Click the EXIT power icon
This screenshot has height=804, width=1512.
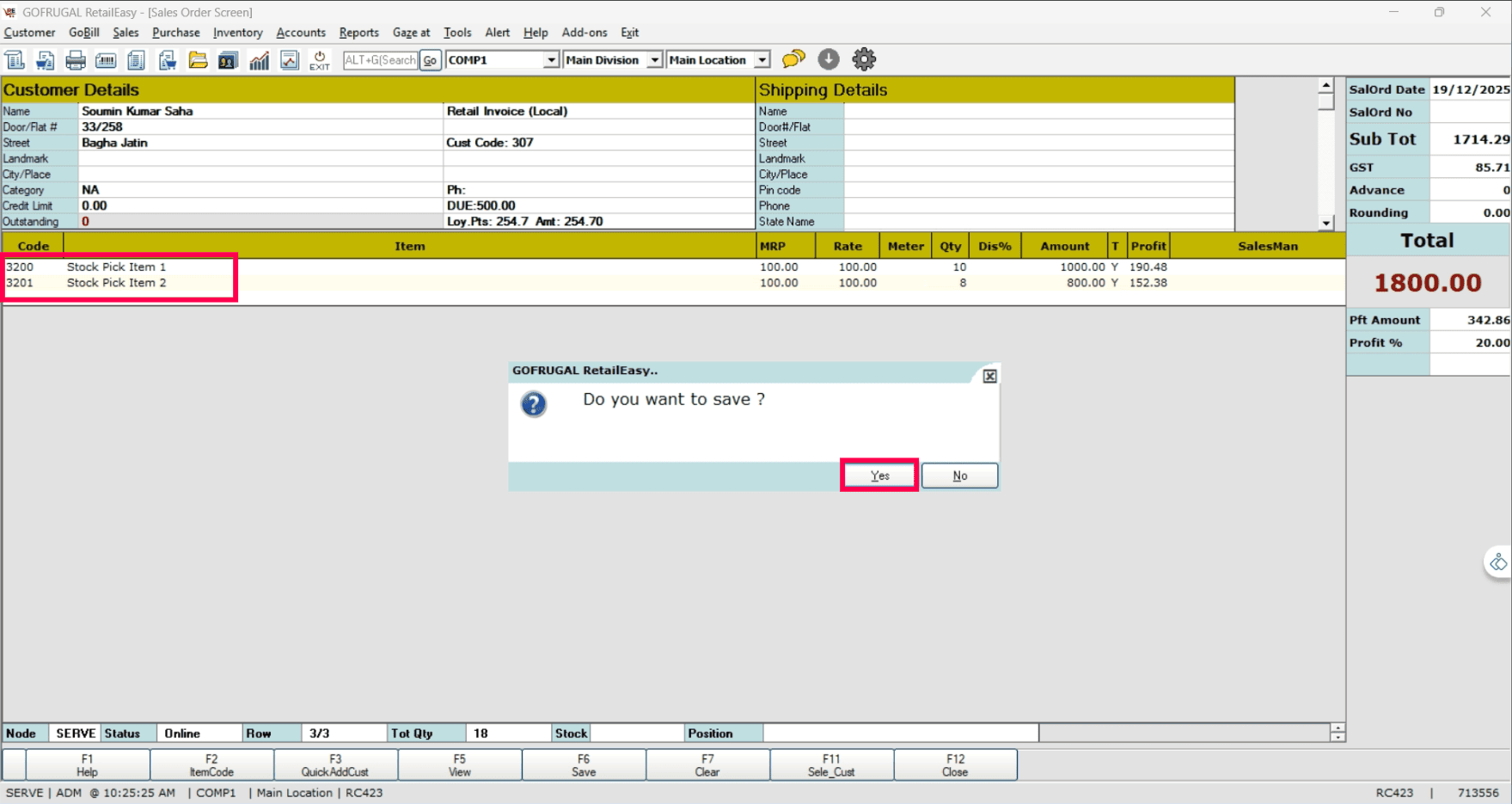tap(320, 60)
